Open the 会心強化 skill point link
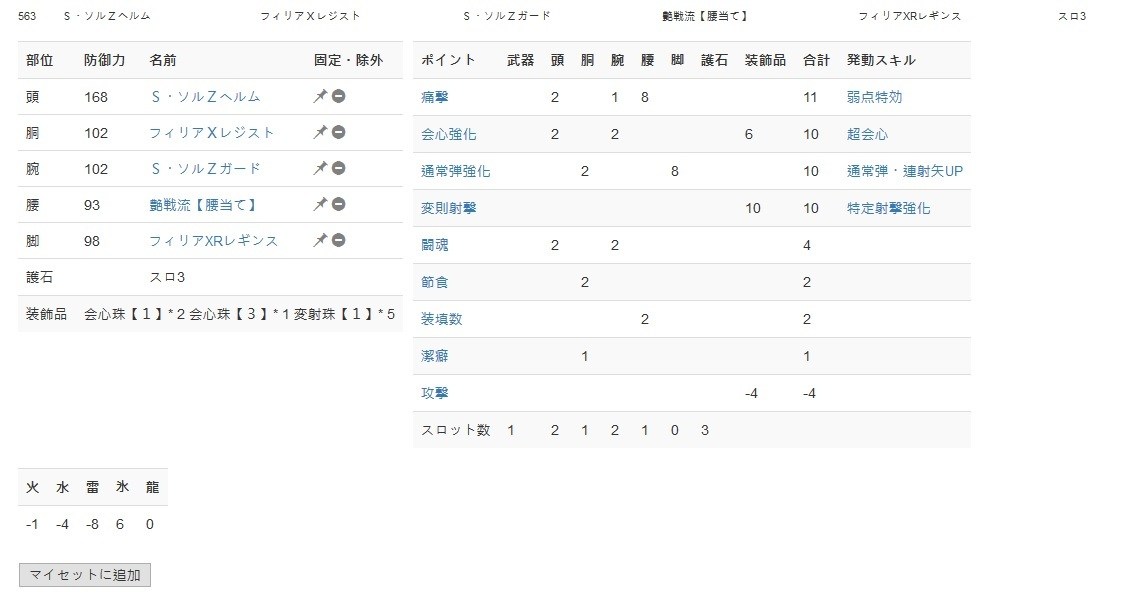Viewport: 1142px width, 605px height. (449, 134)
